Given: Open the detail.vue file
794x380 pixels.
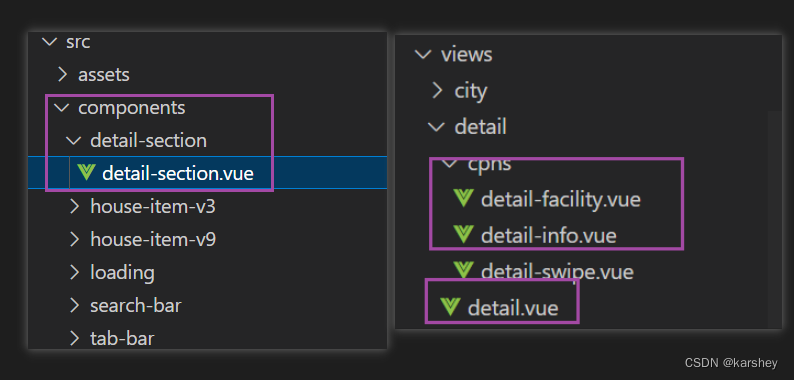Looking at the screenshot, I should [513, 308].
